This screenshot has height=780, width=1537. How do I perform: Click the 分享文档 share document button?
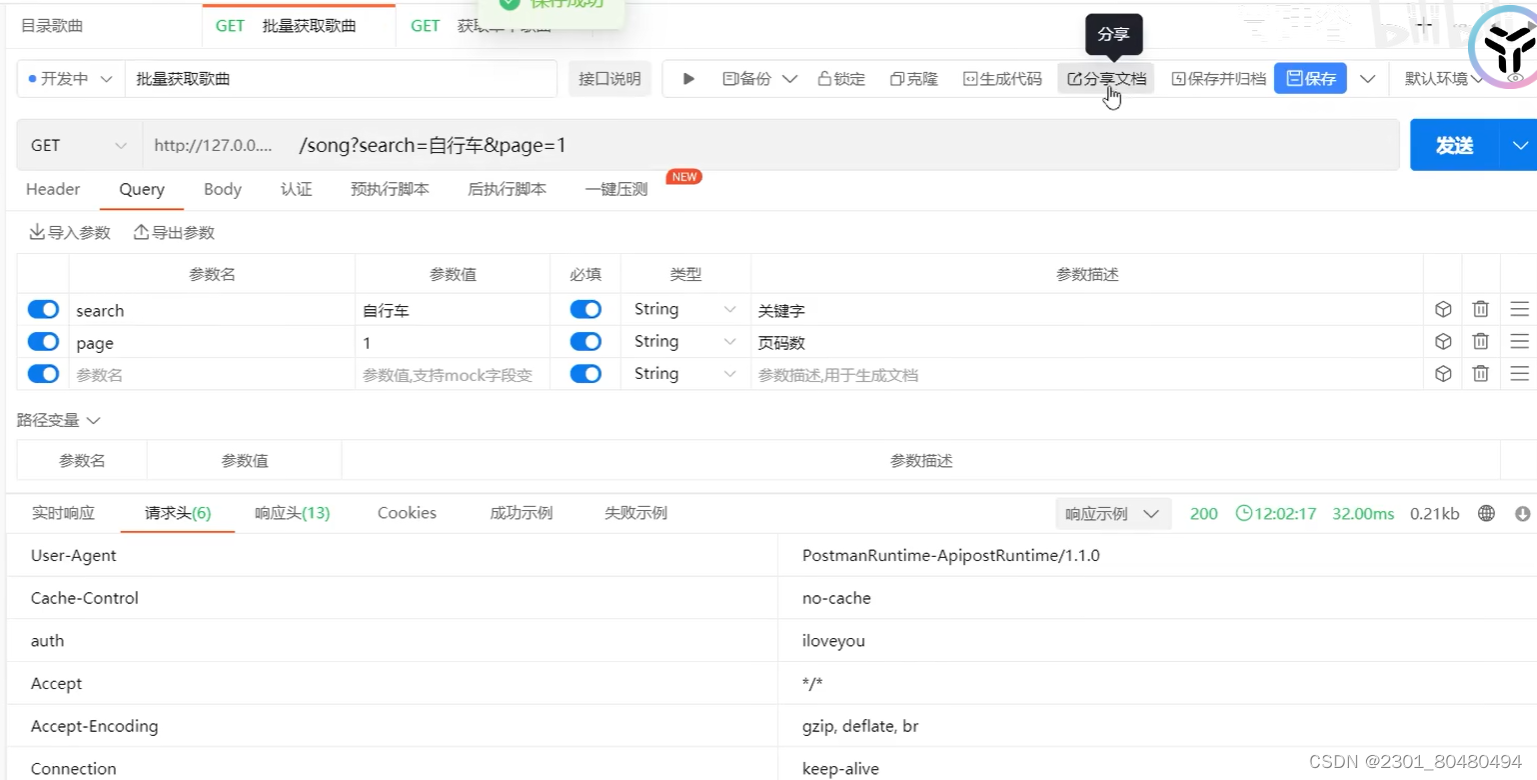point(1106,78)
